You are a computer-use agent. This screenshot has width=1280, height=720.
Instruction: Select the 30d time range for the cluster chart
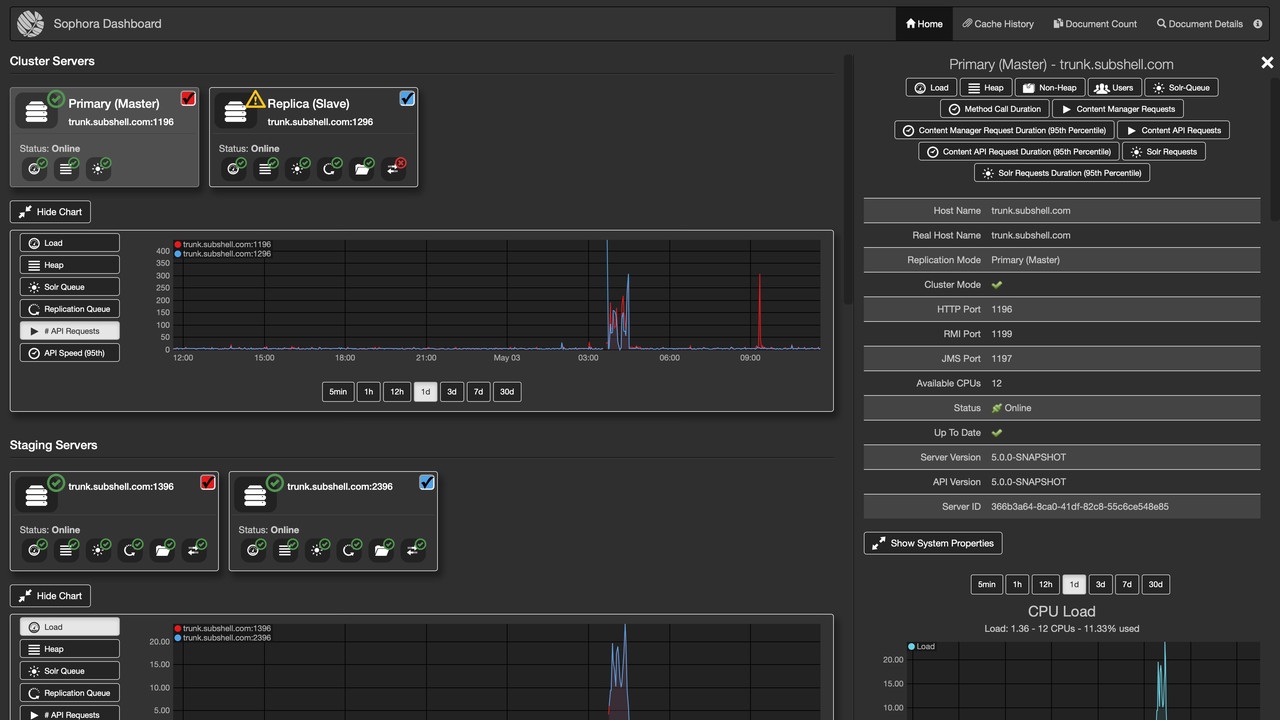coord(506,391)
